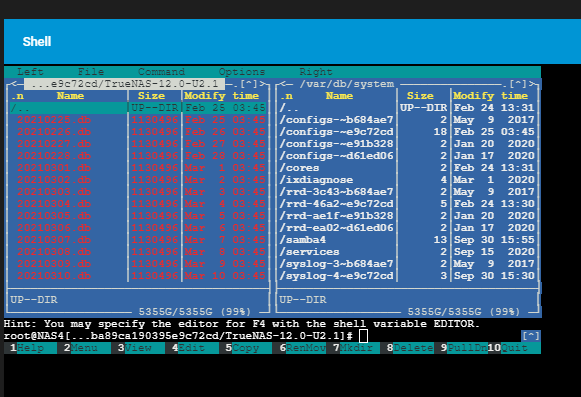Click right panel back arrow
Screen dimensions: 581x397
[x=283, y=84]
